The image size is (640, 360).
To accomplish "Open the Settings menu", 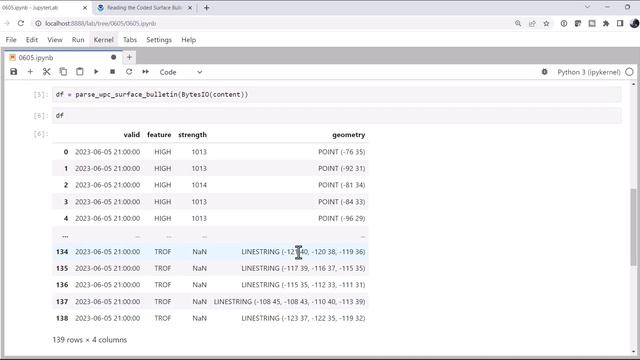I will (159, 40).
